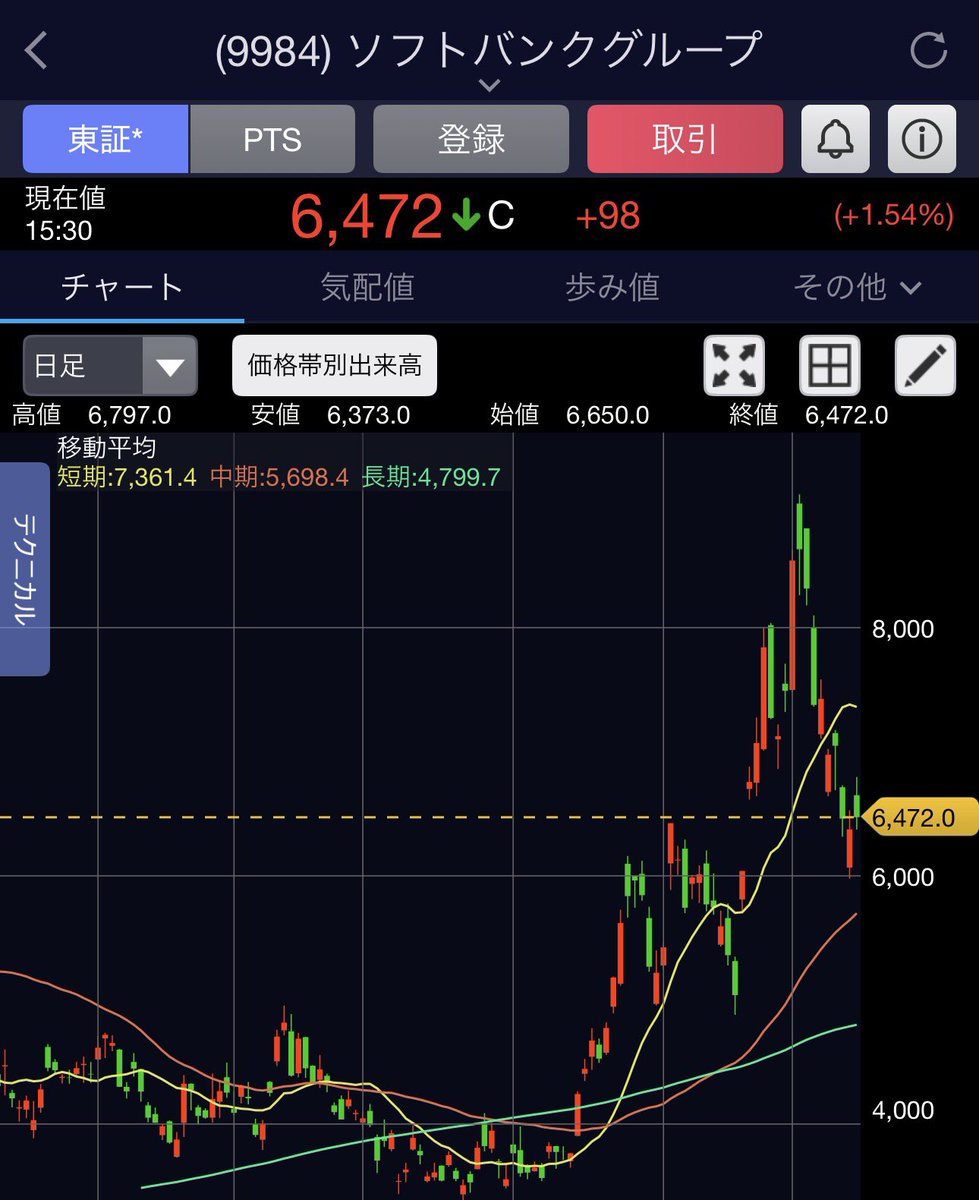Open the 歩み値 tab
979x1200 pixels.
click(x=612, y=288)
